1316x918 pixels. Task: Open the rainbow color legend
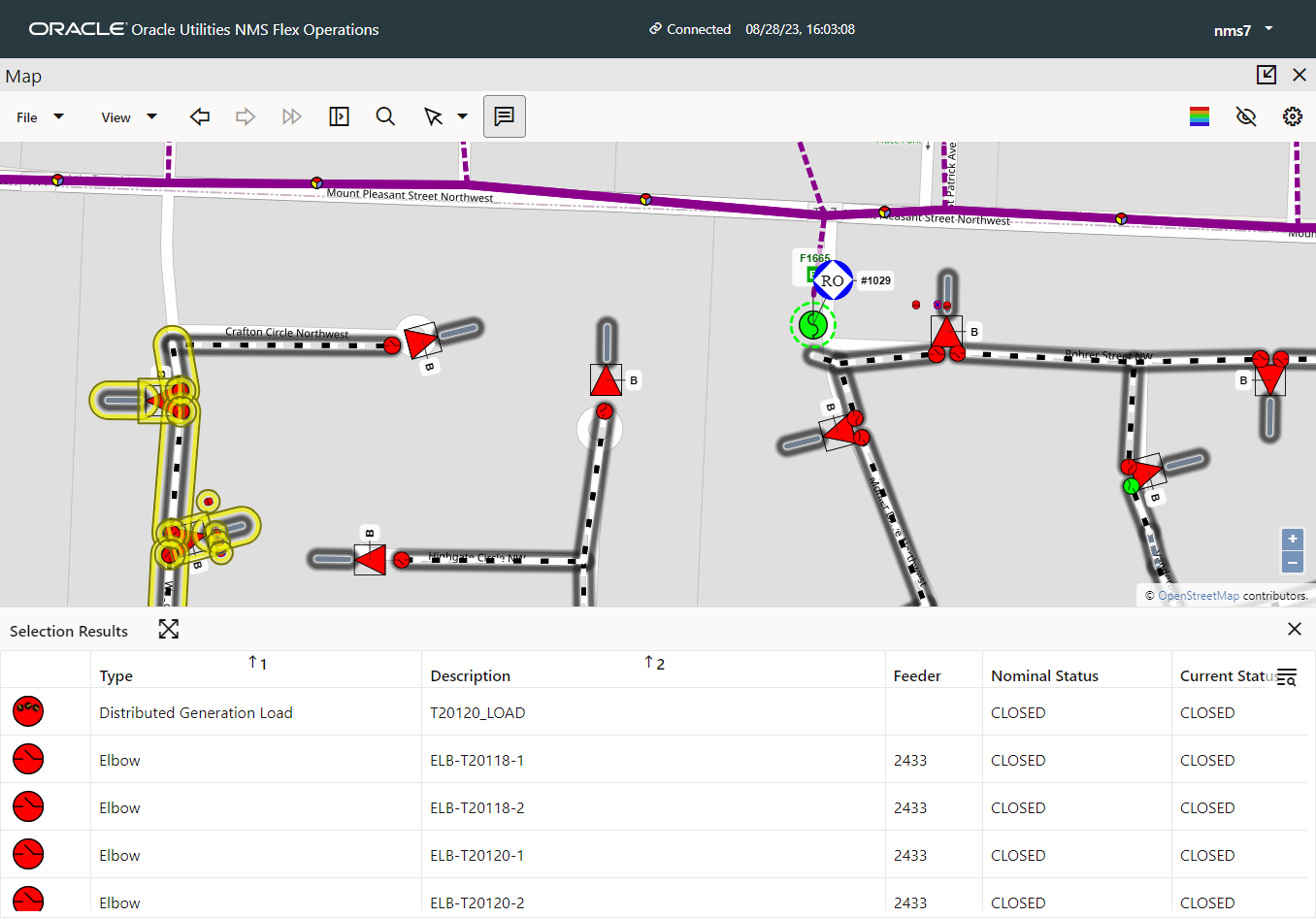(x=1200, y=116)
